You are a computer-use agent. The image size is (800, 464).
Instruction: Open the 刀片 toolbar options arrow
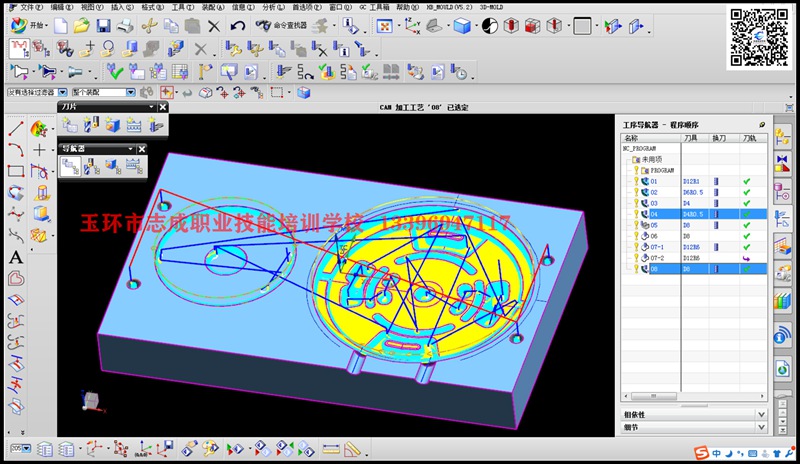click(x=151, y=107)
